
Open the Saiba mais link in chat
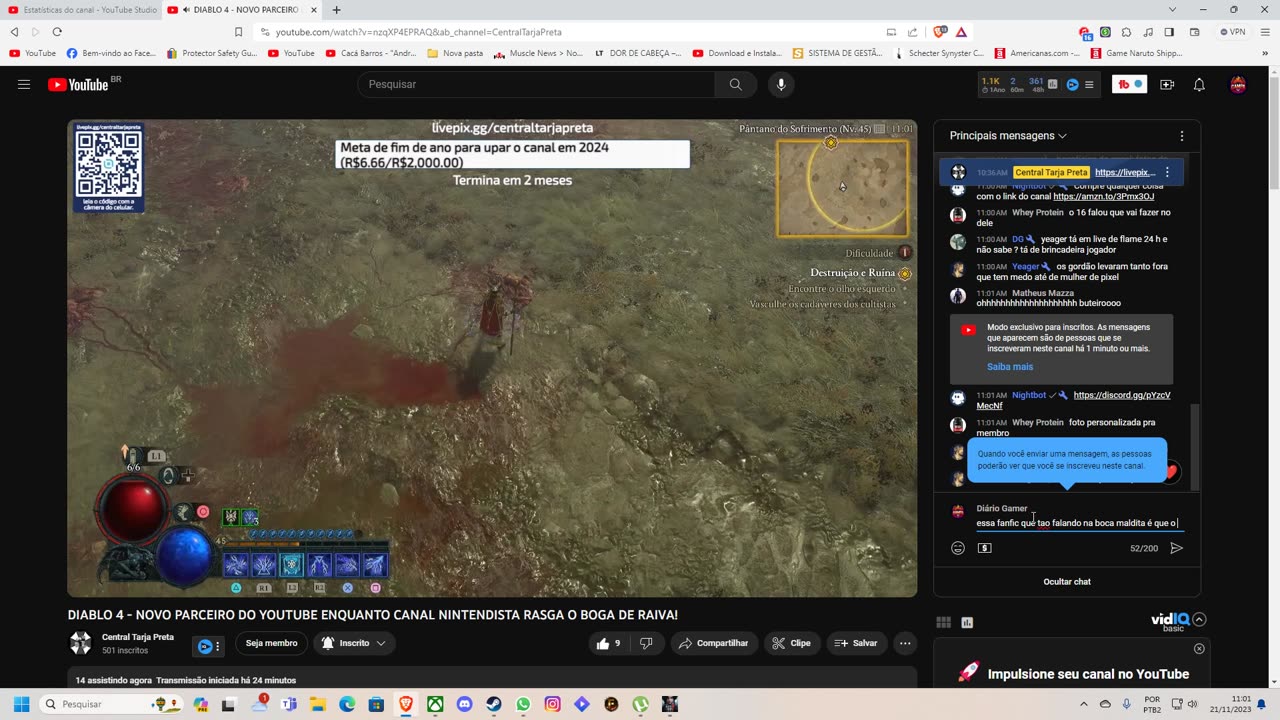1010,367
